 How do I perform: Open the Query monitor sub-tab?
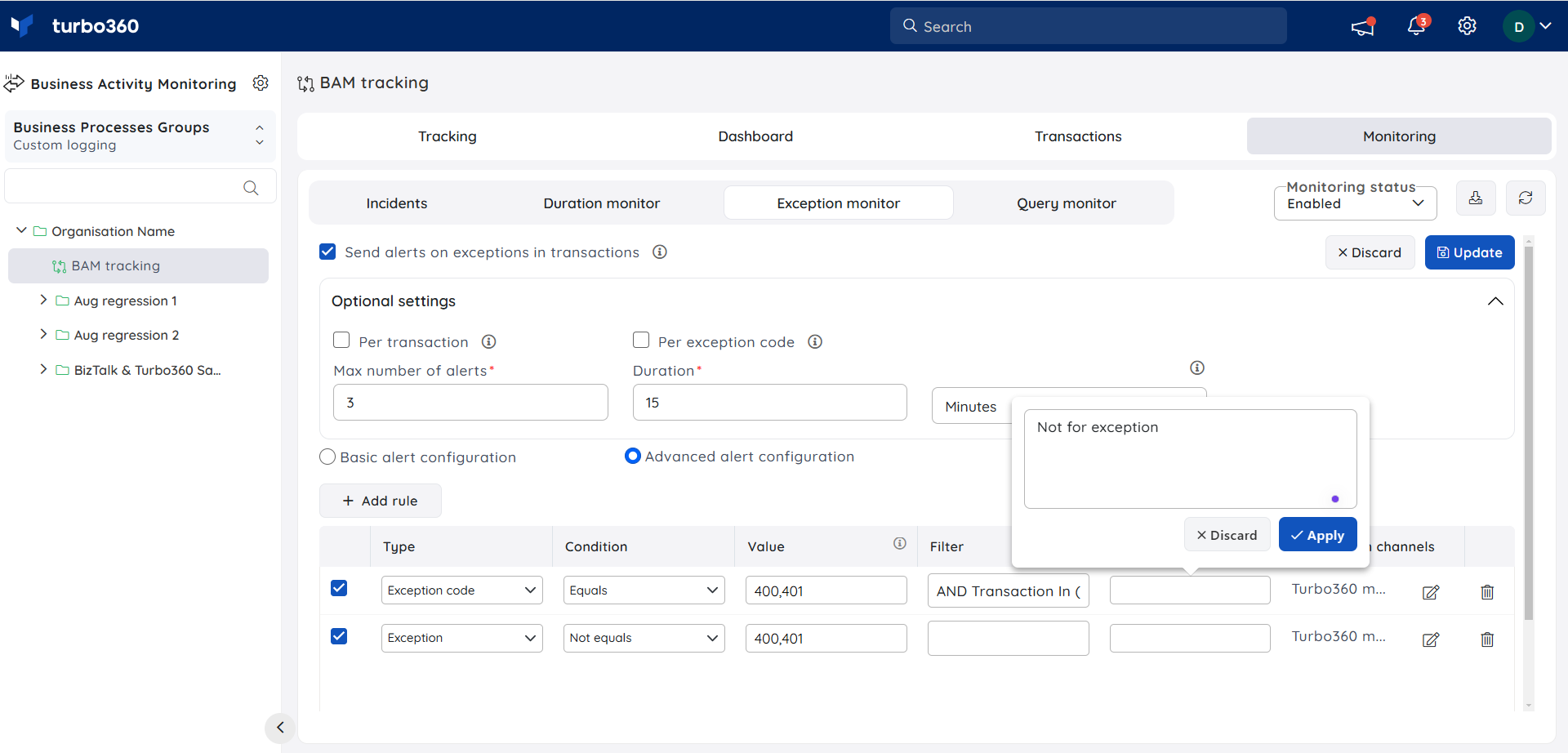[x=1067, y=203]
